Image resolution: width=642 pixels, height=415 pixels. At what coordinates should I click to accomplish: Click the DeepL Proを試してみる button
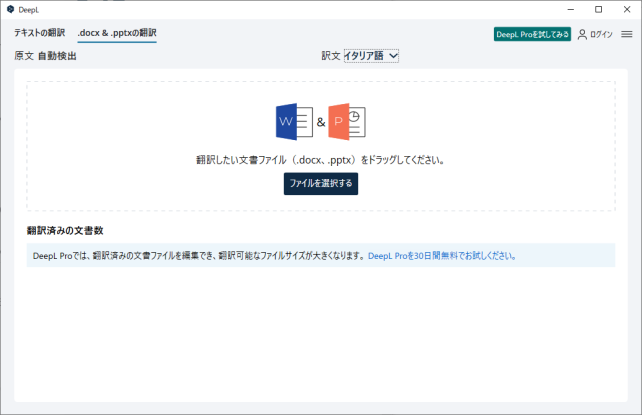click(532, 34)
